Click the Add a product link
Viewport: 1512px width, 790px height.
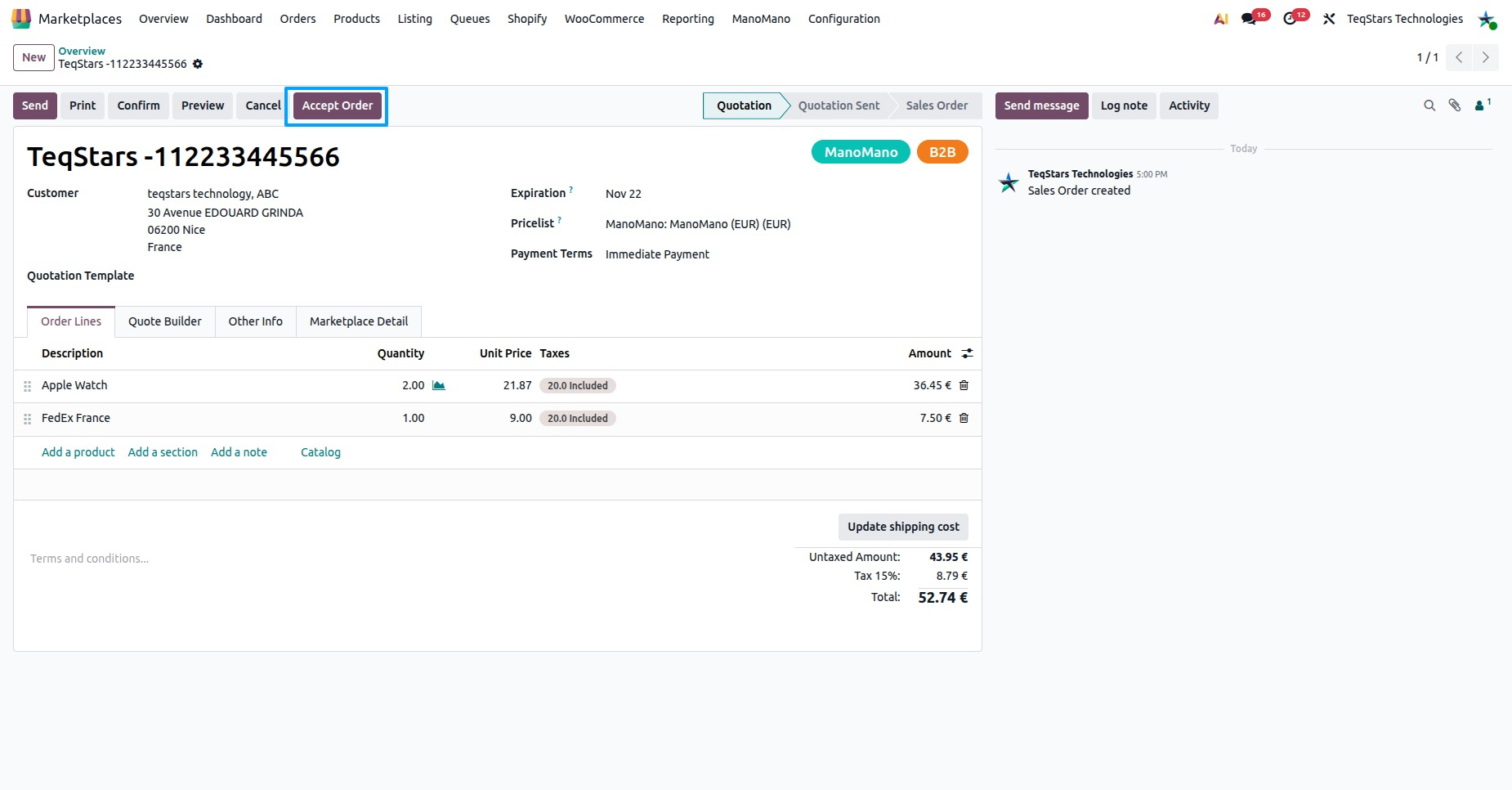tap(78, 452)
